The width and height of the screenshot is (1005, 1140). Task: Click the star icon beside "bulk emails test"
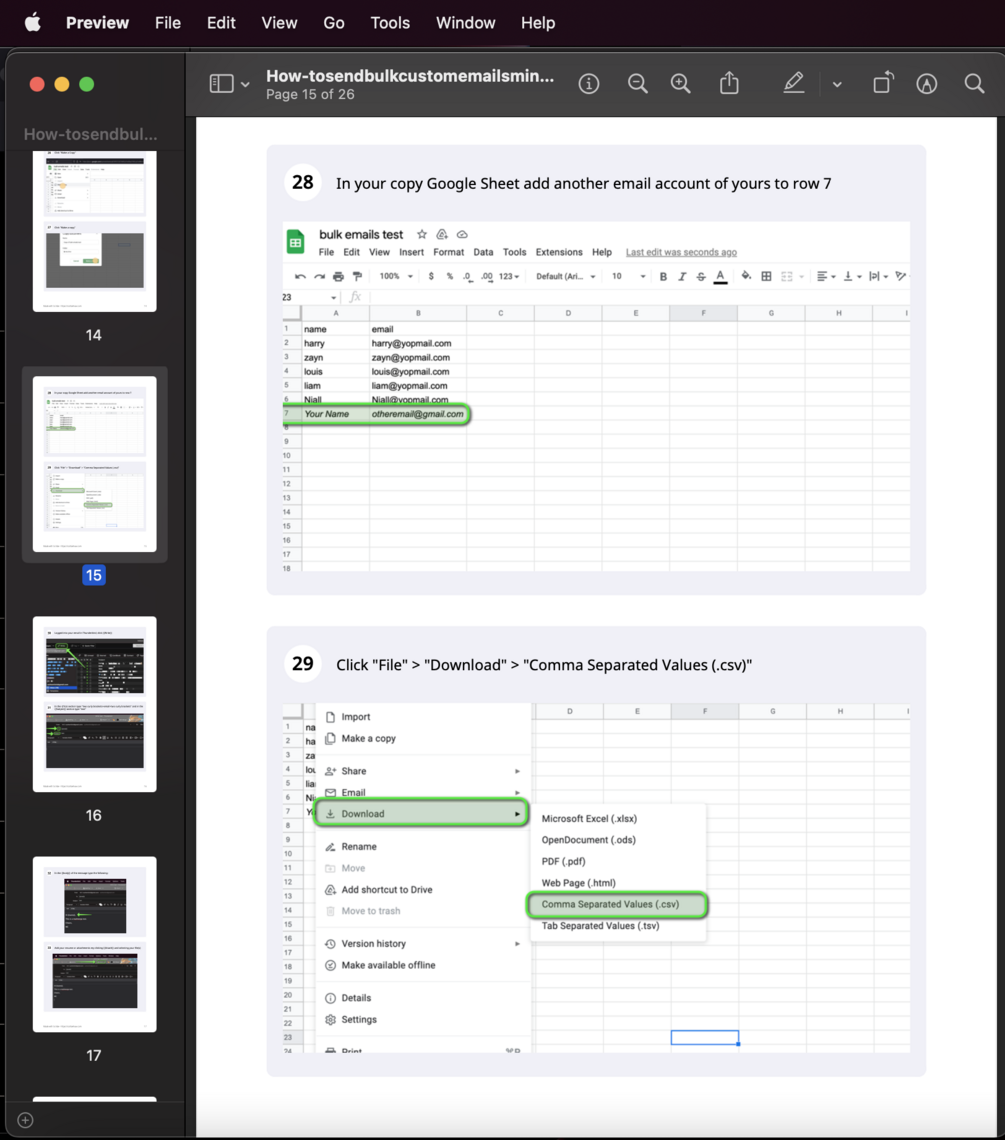422,234
